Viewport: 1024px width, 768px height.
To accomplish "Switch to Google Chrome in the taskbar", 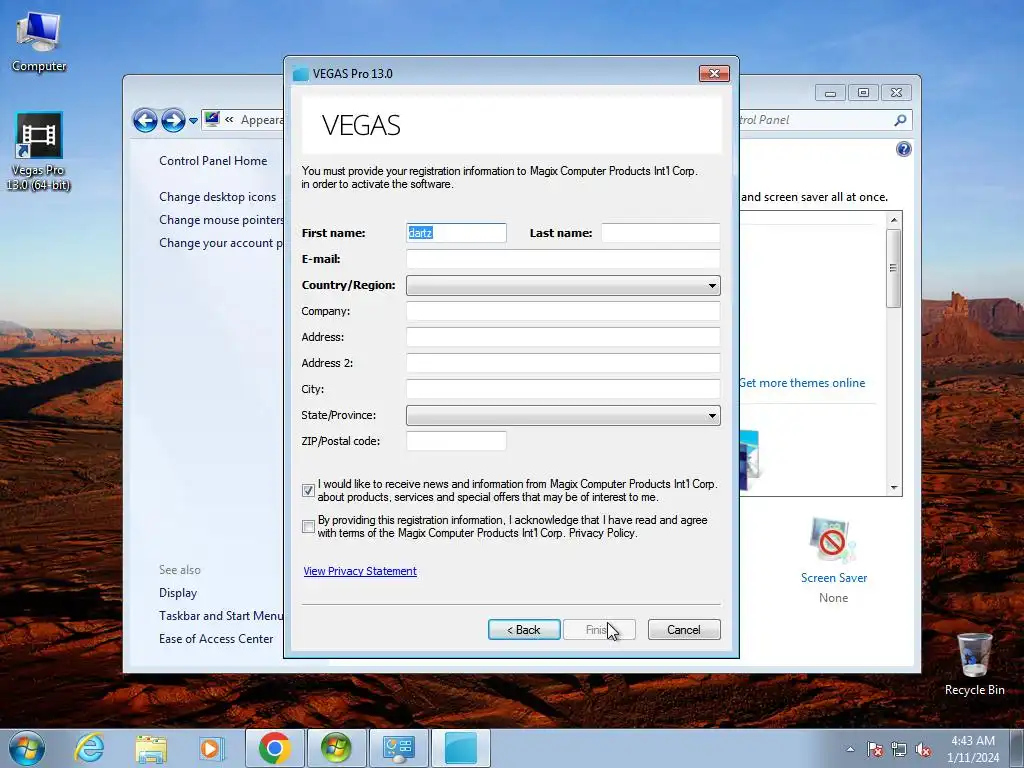I will tap(274, 748).
